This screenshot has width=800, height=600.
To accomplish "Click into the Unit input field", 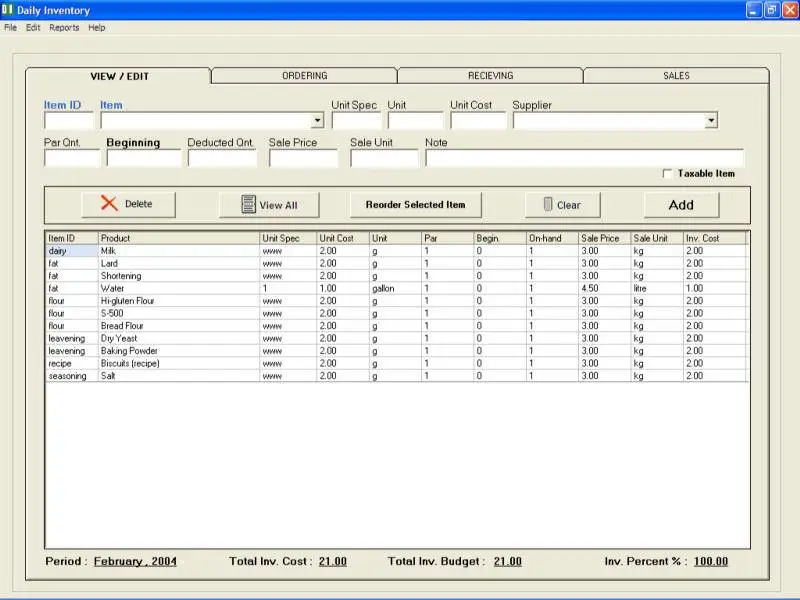I will click(x=415, y=121).
